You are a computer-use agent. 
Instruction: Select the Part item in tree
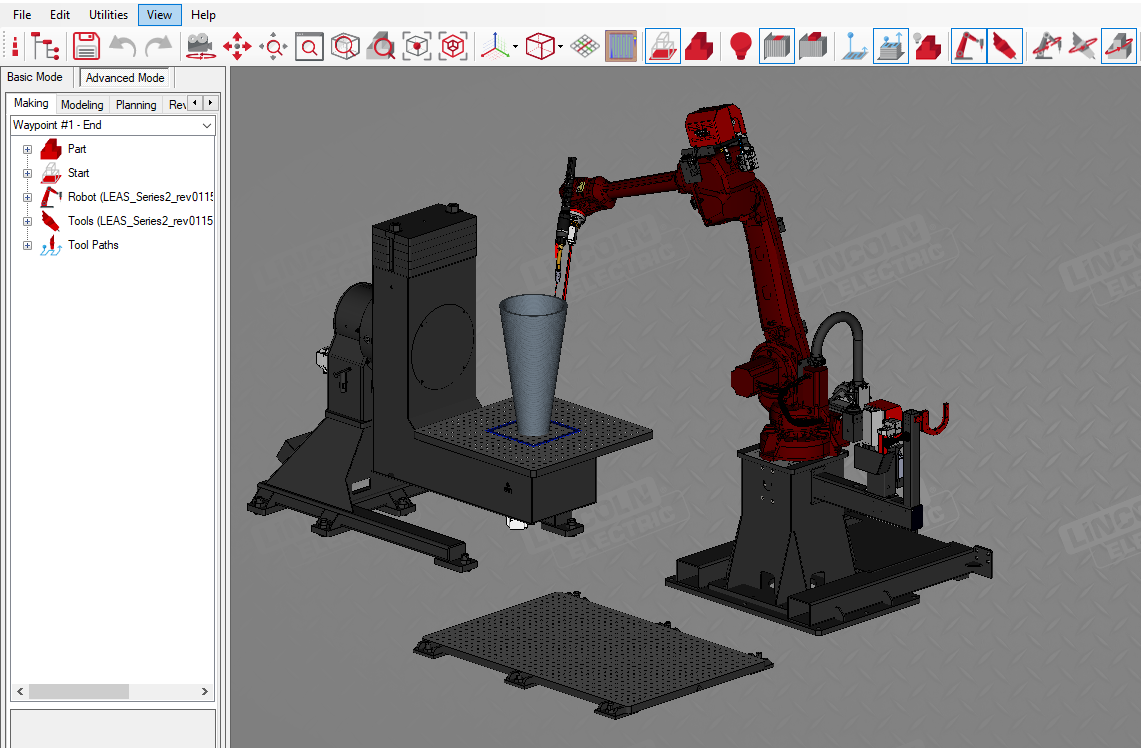[77, 149]
